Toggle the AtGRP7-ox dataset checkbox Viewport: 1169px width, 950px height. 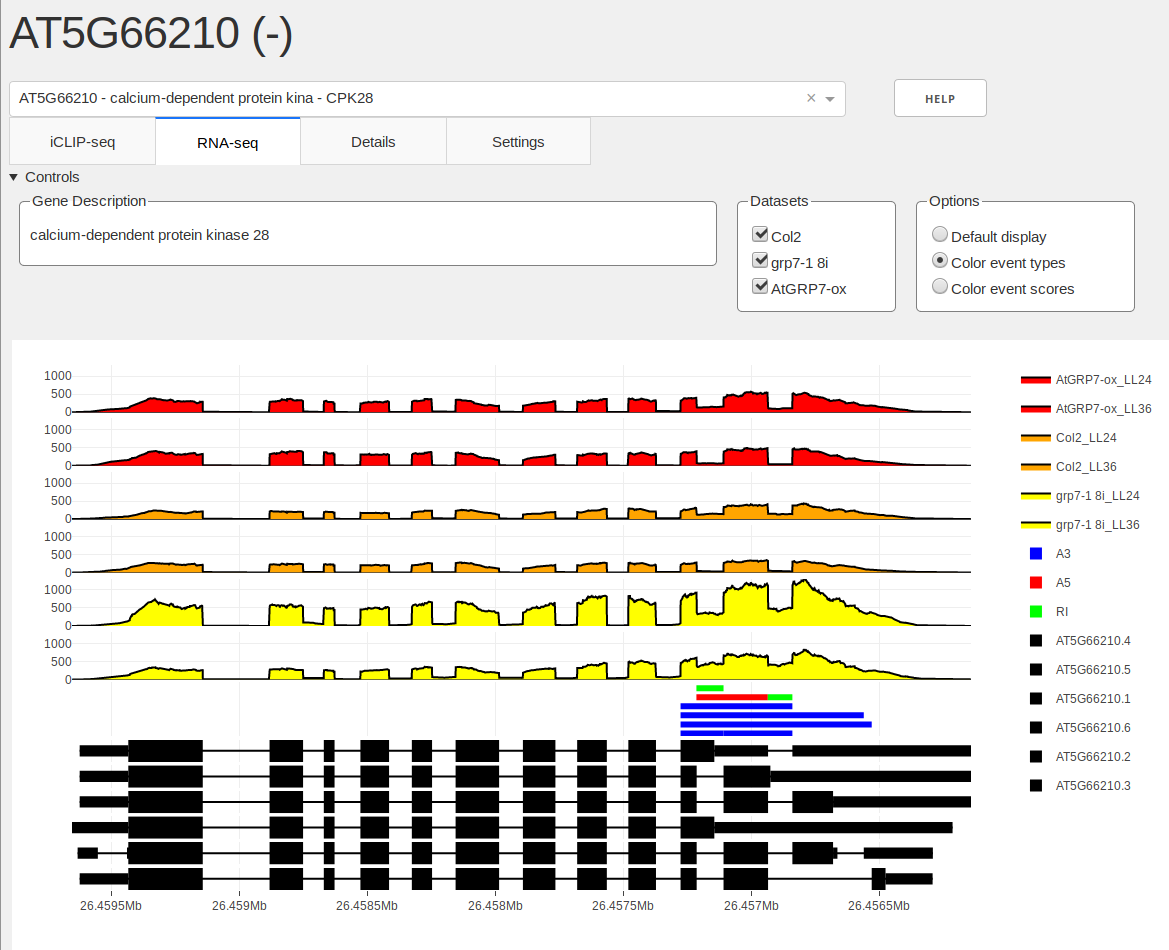click(x=761, y=286)
